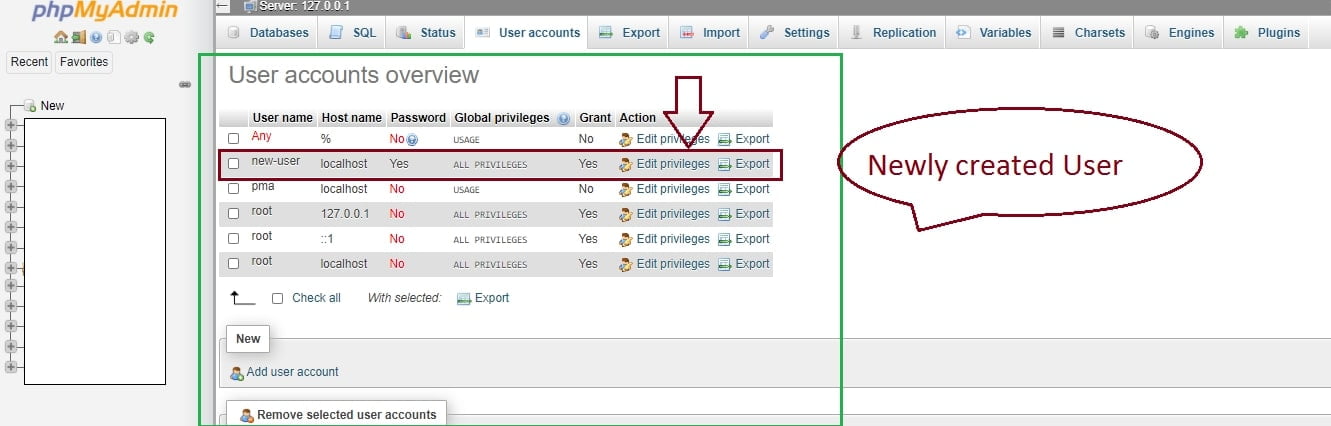Open the Charsets tab

click(x=1088, y=32)
